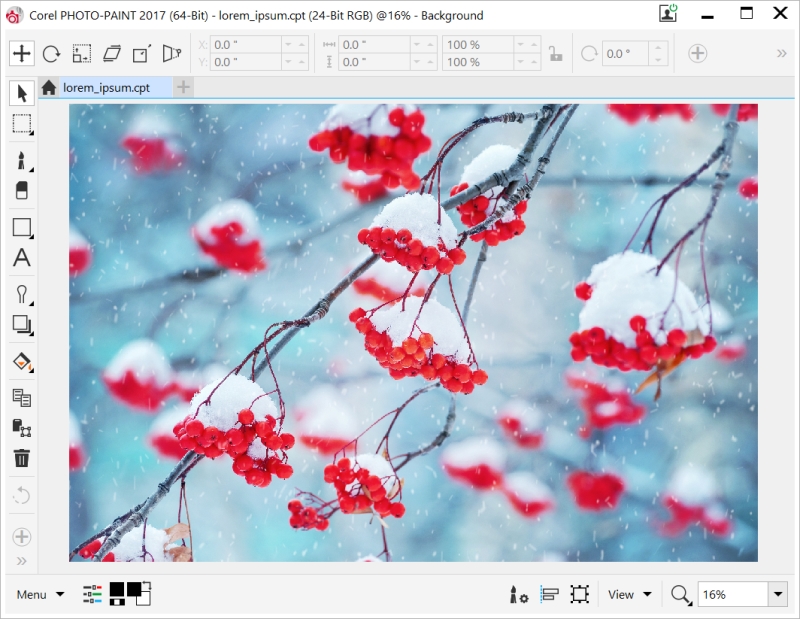800x619 pixels.
Task: Open the View dropdown
Action: [x=630, y=594]
